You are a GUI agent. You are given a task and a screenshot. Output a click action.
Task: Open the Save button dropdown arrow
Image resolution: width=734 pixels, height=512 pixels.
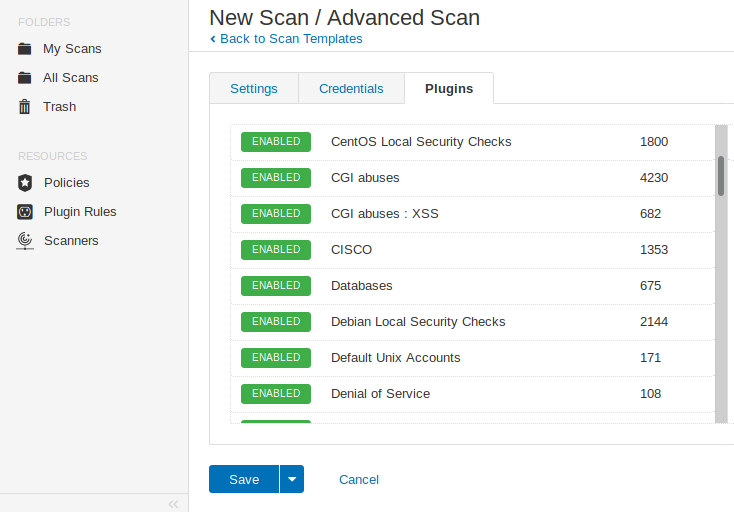[292, 479]
